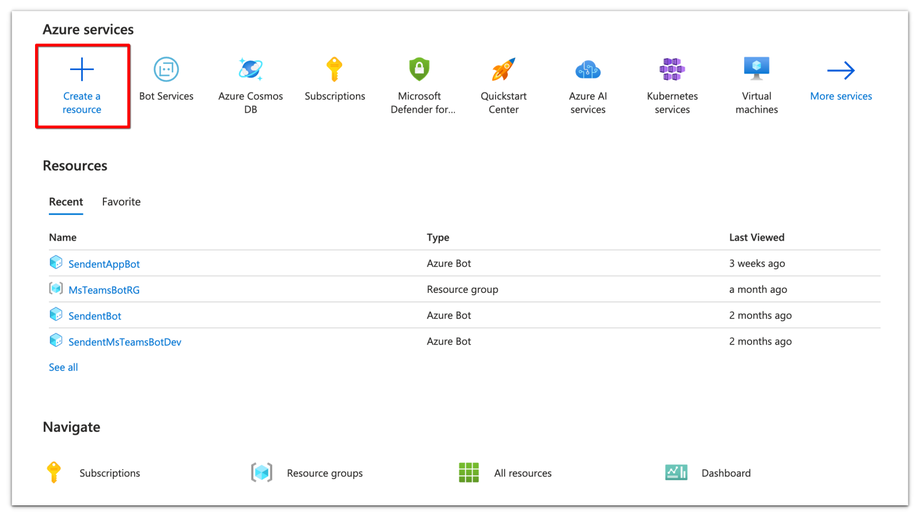Click Azure Bot type in SendentAppBot row
920x518 pixels.
click(449, 263)
